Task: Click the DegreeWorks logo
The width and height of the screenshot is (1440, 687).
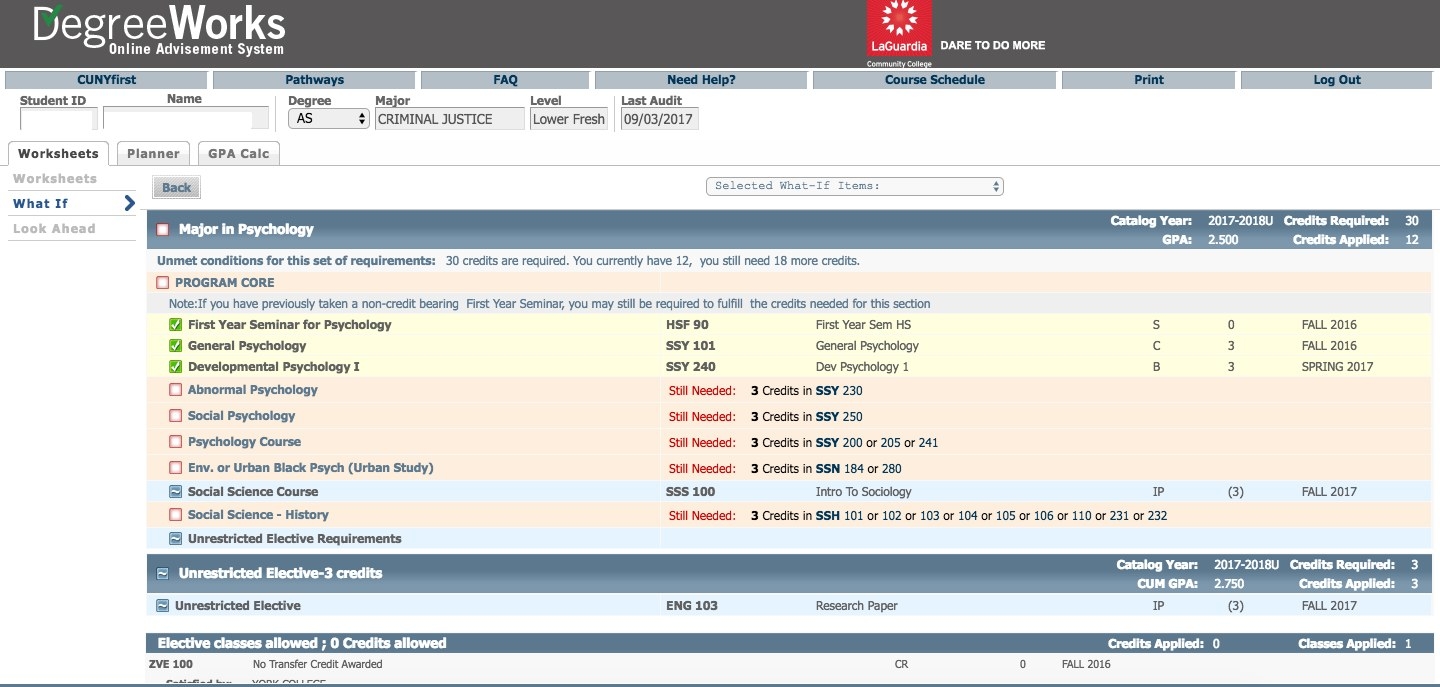Action: tap(159, 31)
